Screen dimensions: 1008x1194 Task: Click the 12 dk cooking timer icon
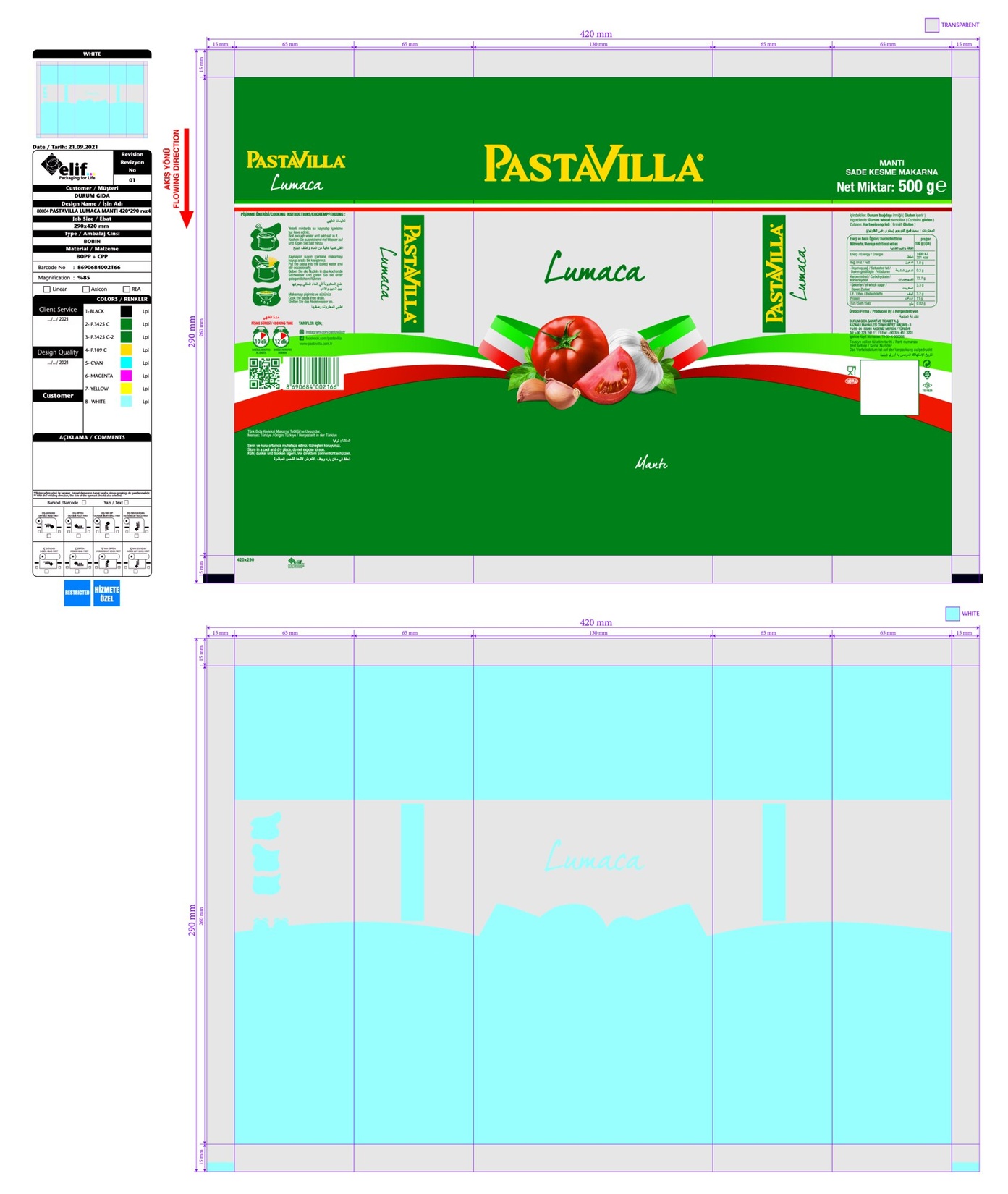(281, 339)
